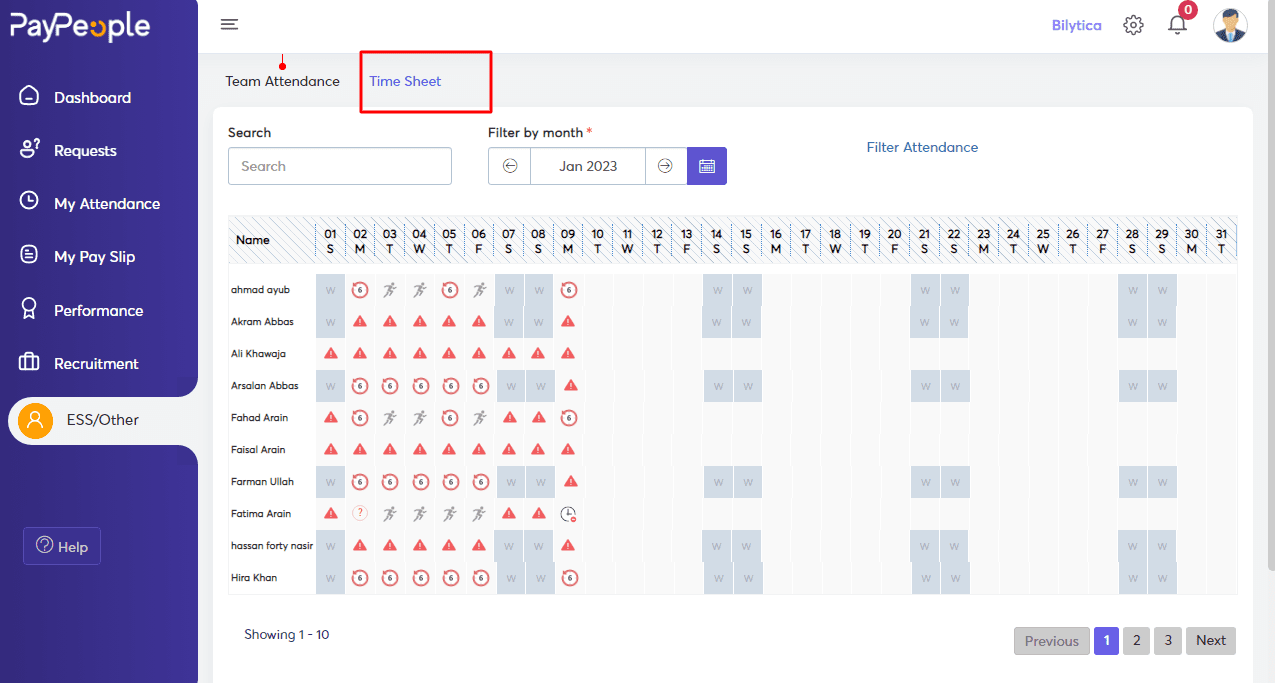Click the Help button

click(62, 546)
